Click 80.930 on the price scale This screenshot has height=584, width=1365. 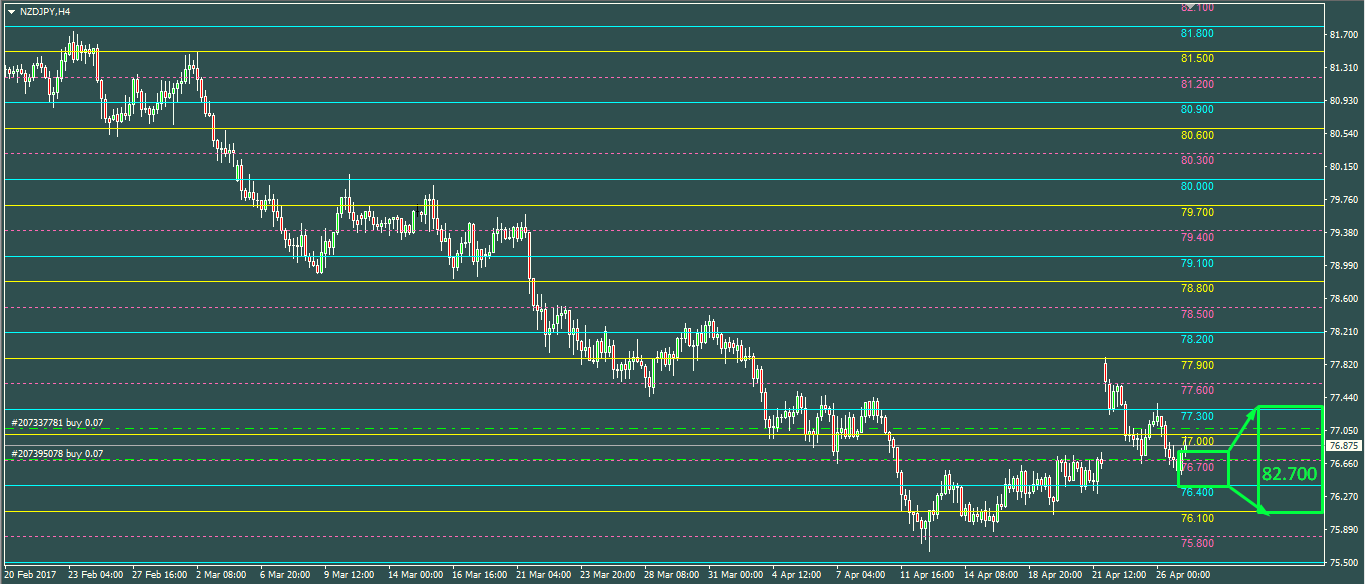point(1345,101)
